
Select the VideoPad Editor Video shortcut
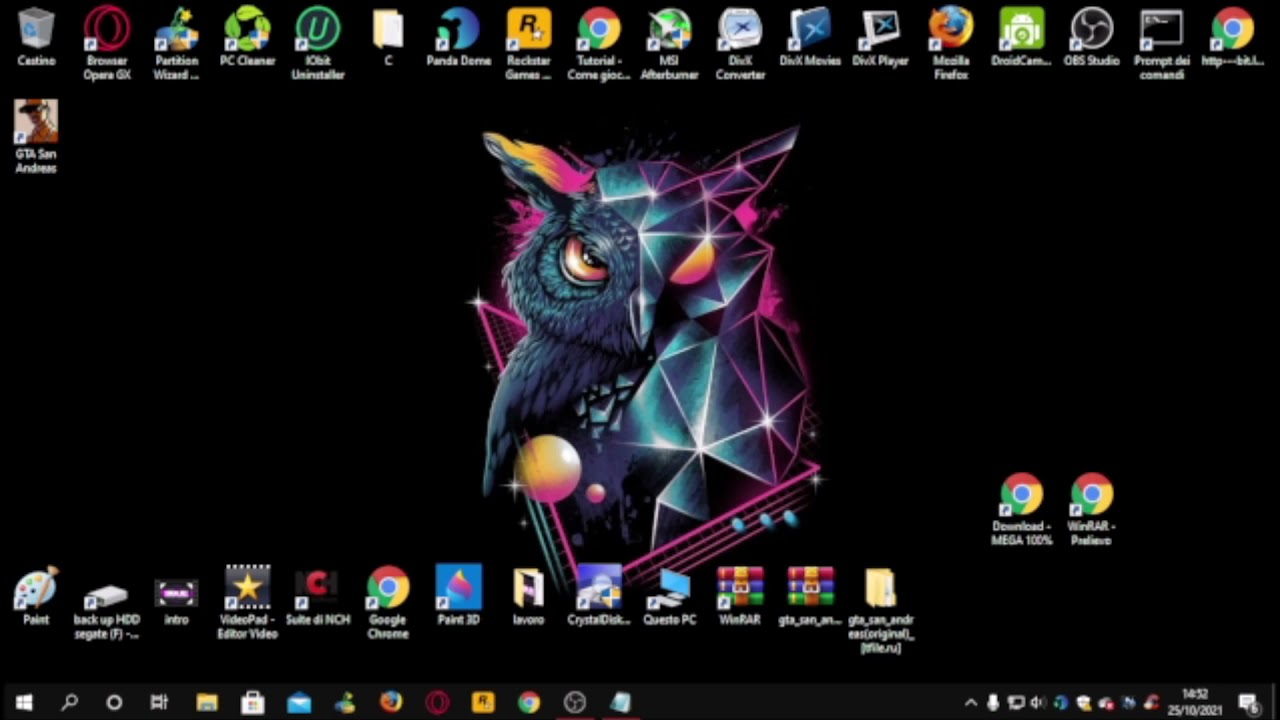[247, 603]
